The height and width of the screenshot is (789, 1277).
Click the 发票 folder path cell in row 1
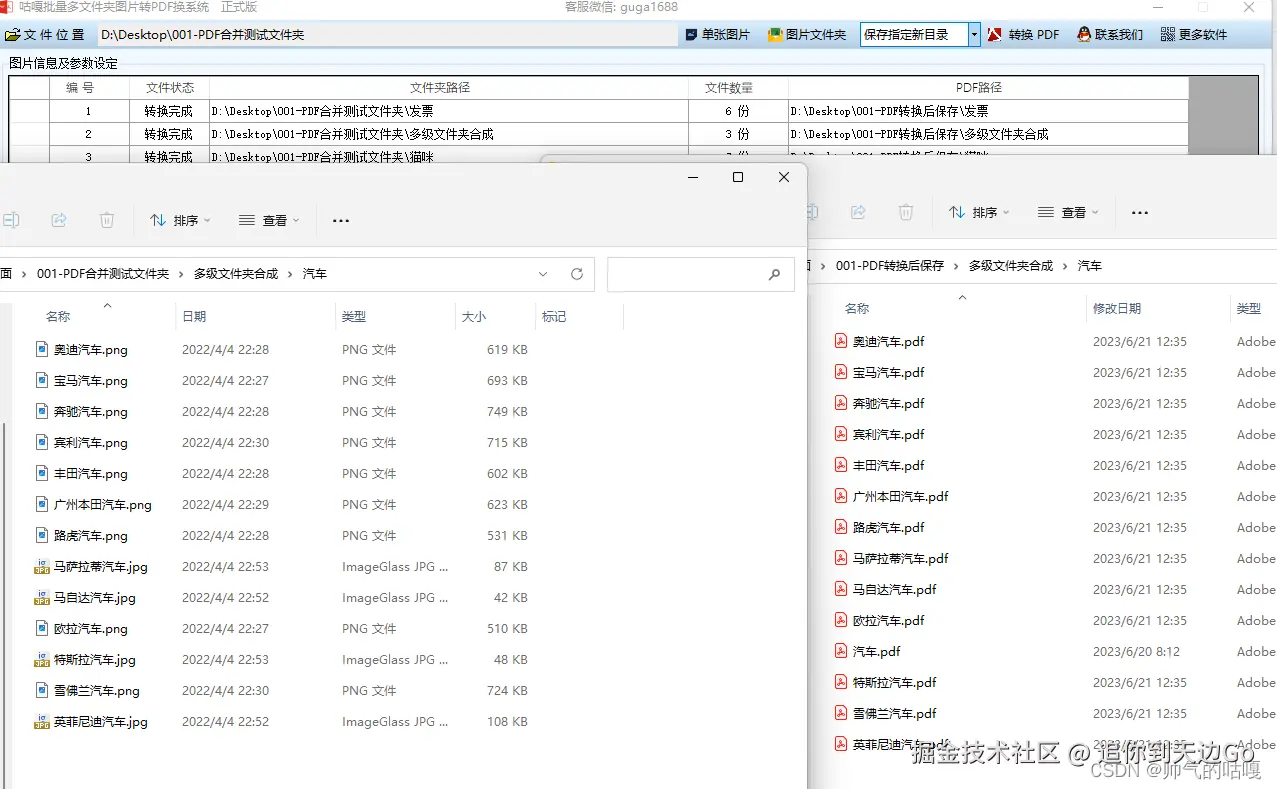point(449,111)
